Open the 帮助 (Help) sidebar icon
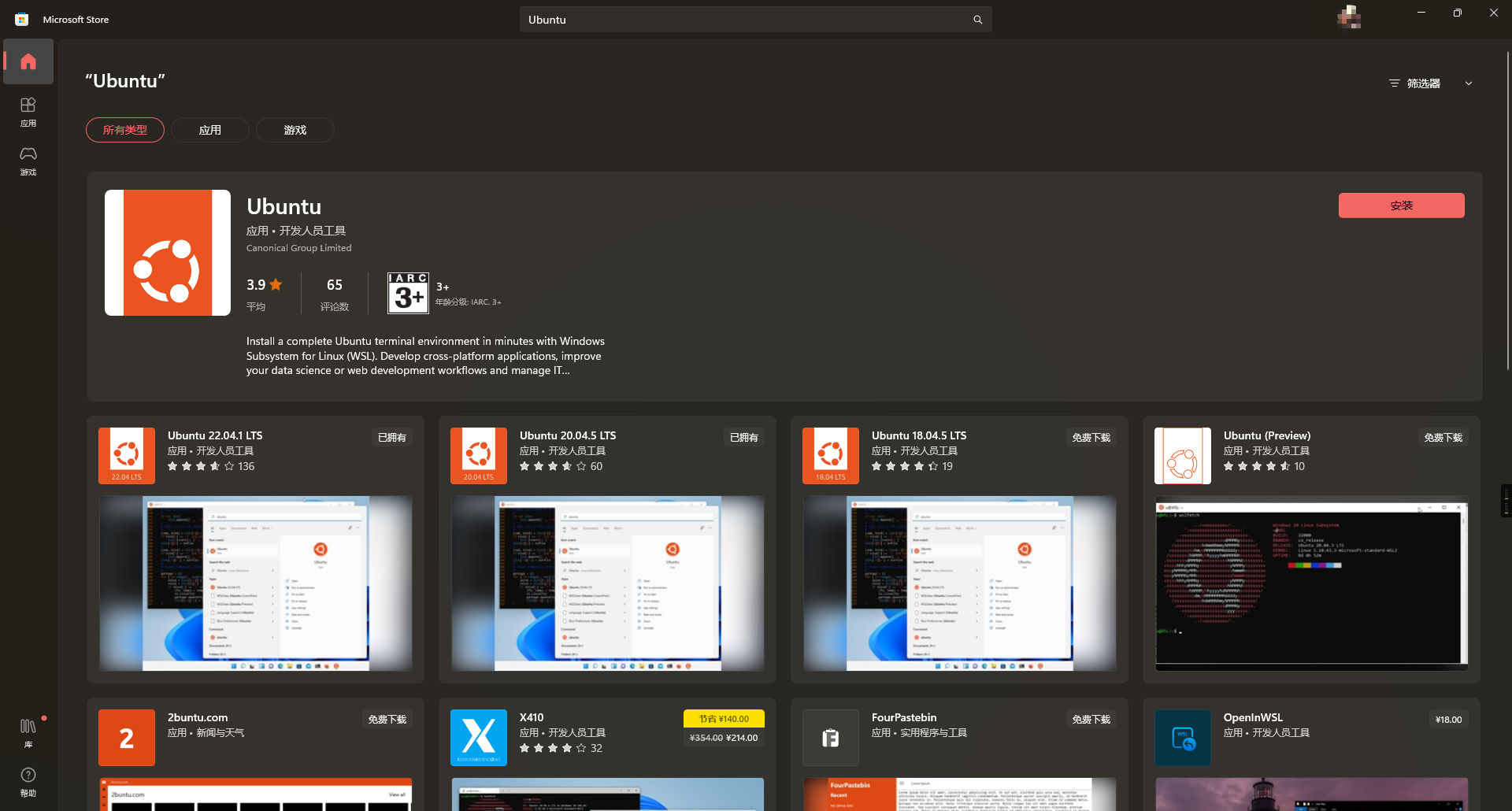The image size is (1512, 811). tap(28, 782)
